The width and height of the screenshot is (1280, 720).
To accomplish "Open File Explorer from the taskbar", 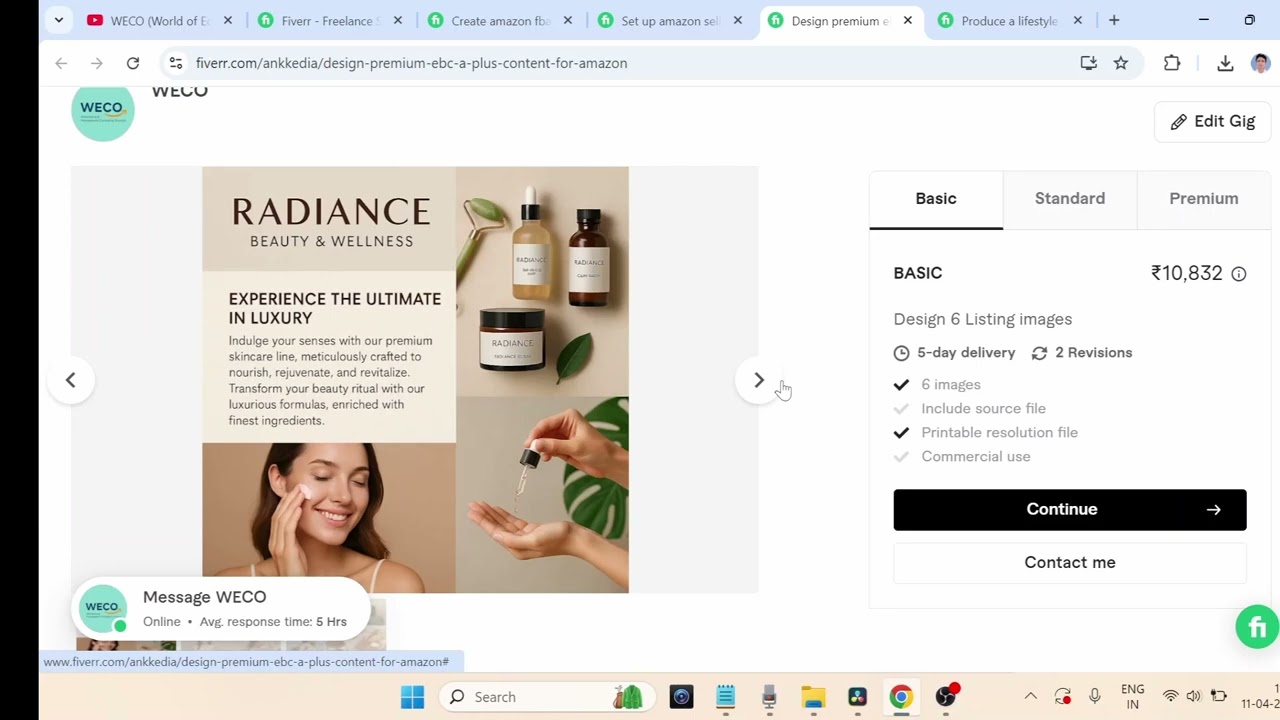I will click(x=813, y=697).
